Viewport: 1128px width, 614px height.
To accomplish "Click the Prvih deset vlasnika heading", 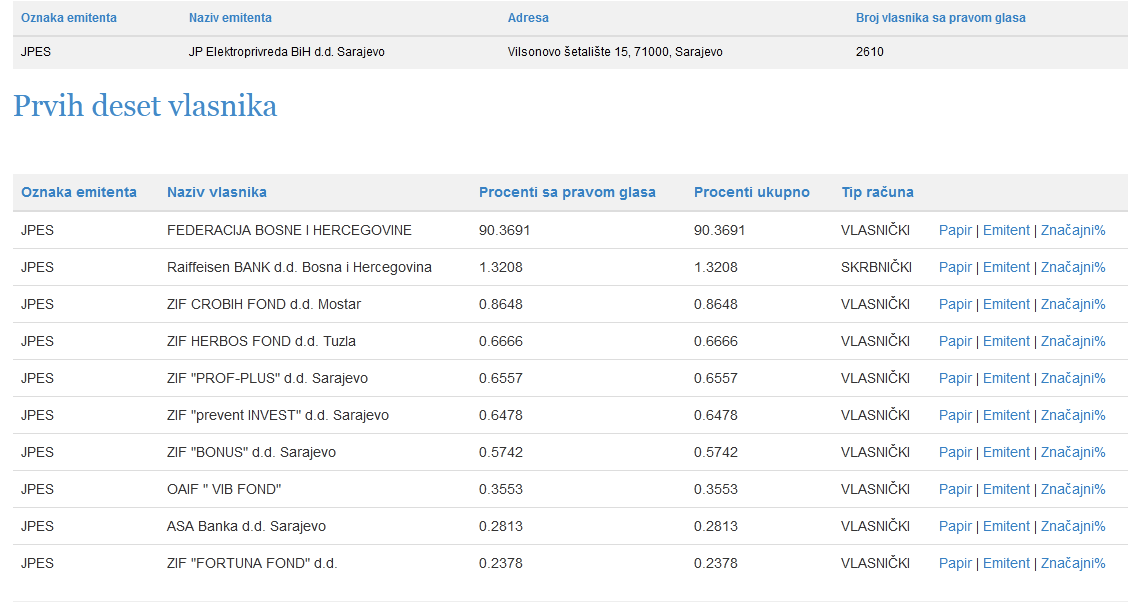I will pos(145,106).
